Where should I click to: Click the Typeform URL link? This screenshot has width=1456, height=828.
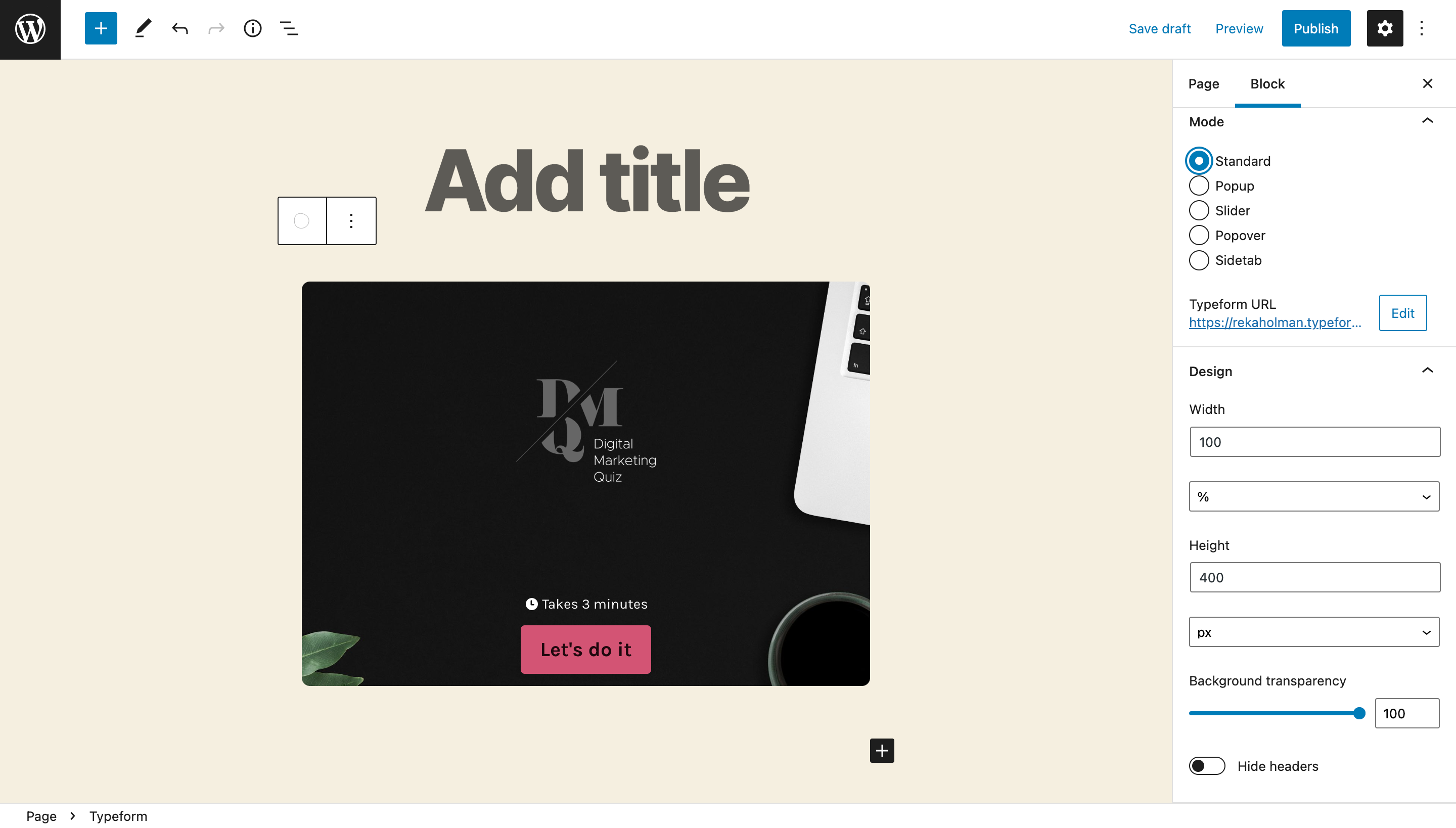click(x=1275, y=321)
